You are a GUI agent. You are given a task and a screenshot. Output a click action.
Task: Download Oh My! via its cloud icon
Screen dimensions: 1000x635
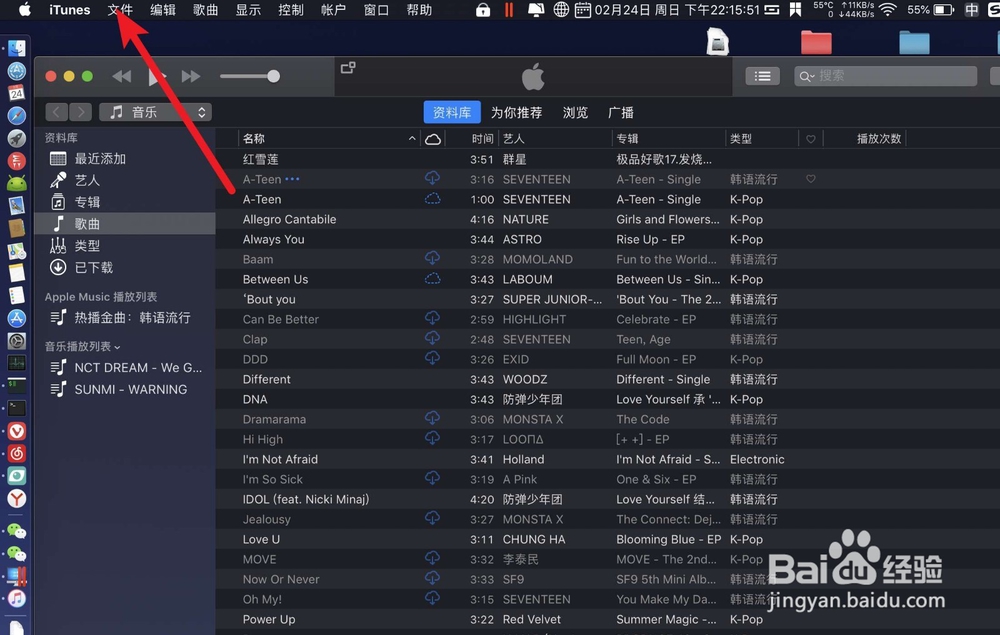tap(432, 598)
